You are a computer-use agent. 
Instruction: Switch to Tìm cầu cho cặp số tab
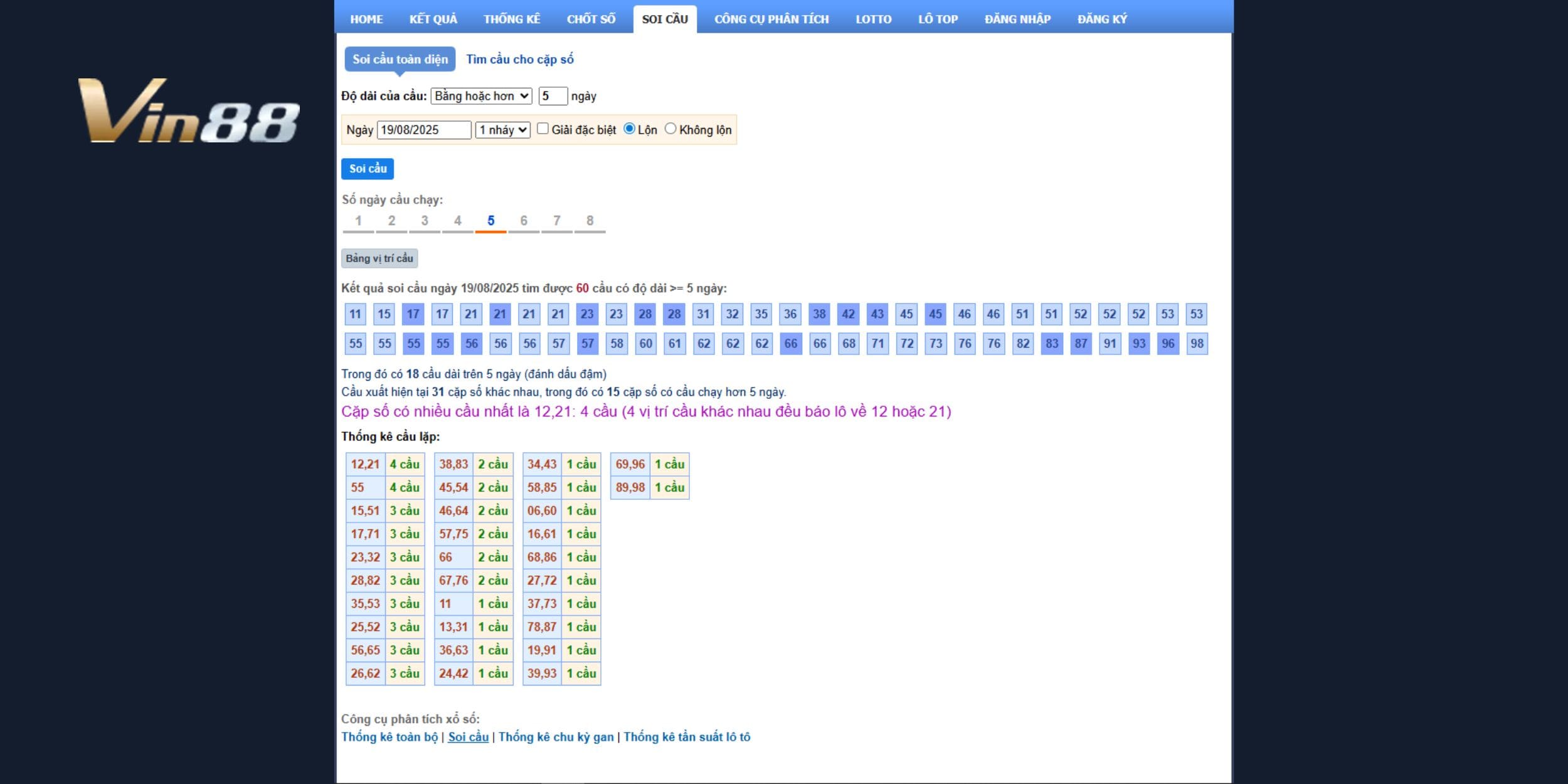519,60
